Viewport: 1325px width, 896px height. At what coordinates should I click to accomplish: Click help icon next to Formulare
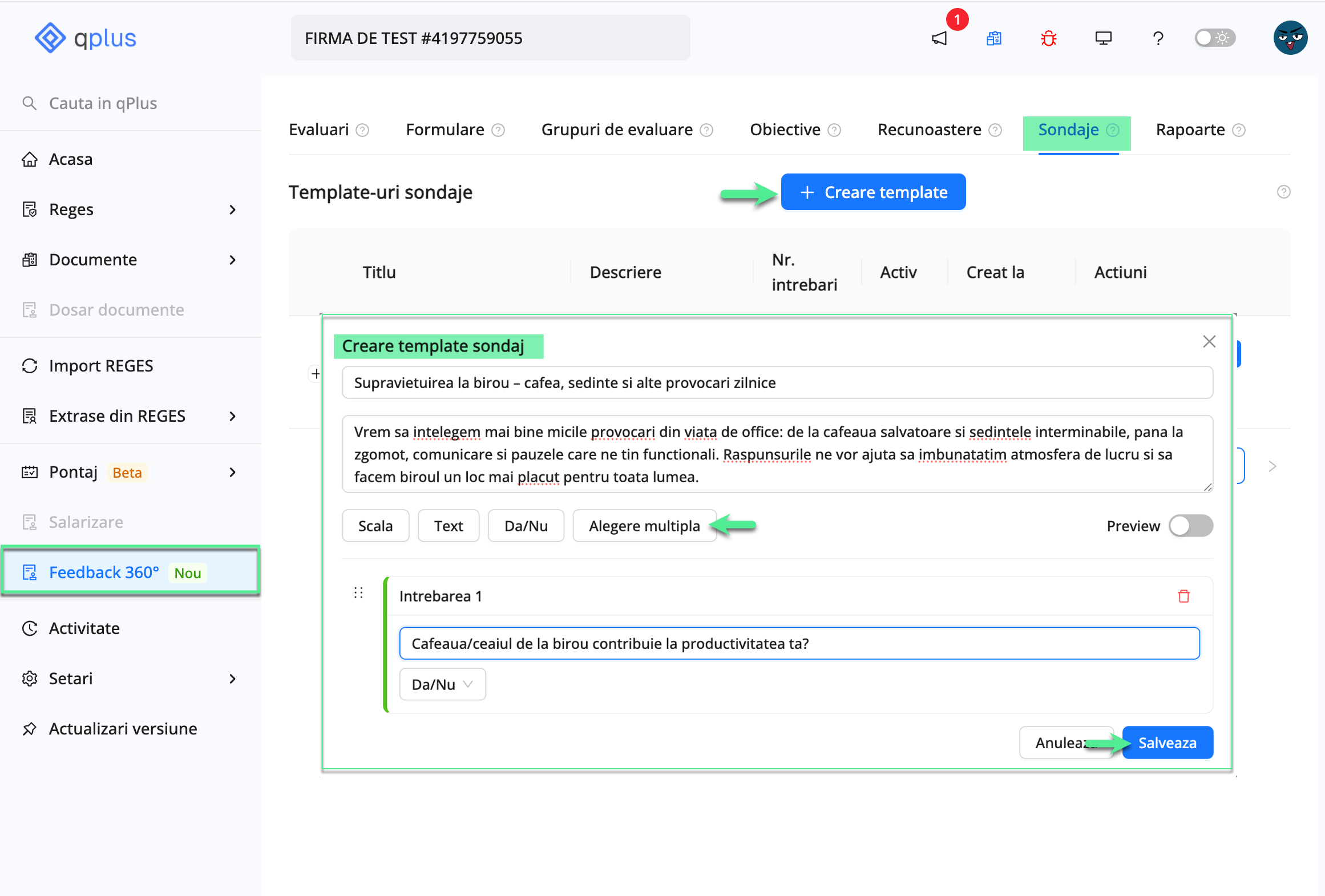498,131
